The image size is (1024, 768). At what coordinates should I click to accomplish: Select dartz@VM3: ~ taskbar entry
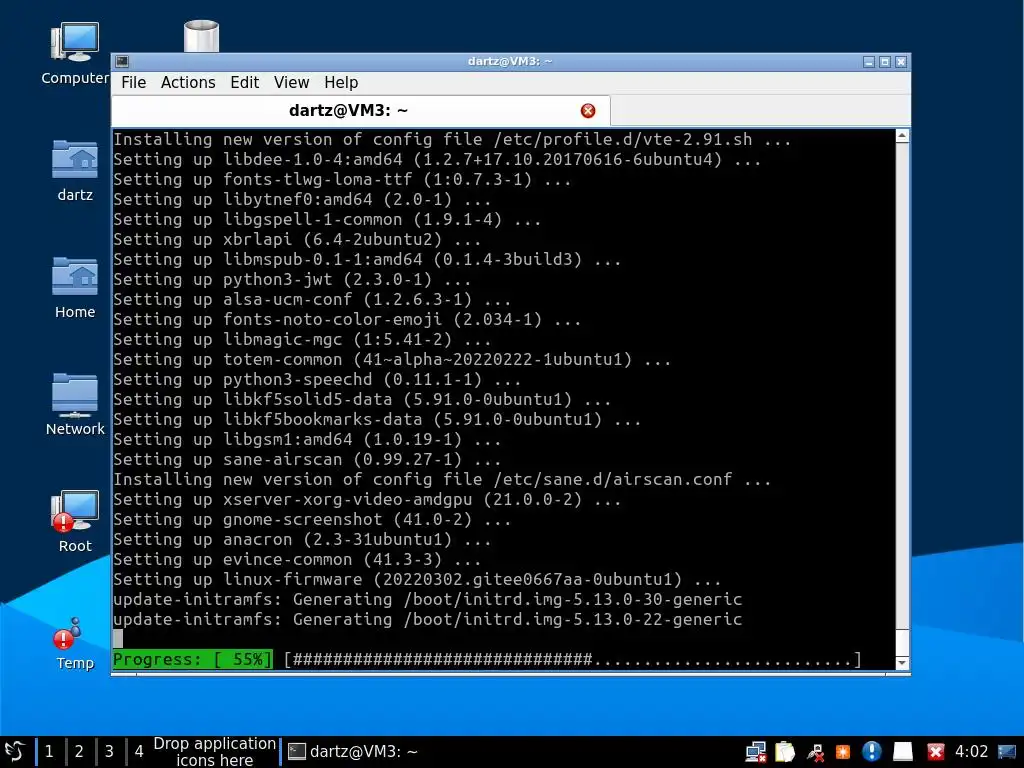point(353,752)
